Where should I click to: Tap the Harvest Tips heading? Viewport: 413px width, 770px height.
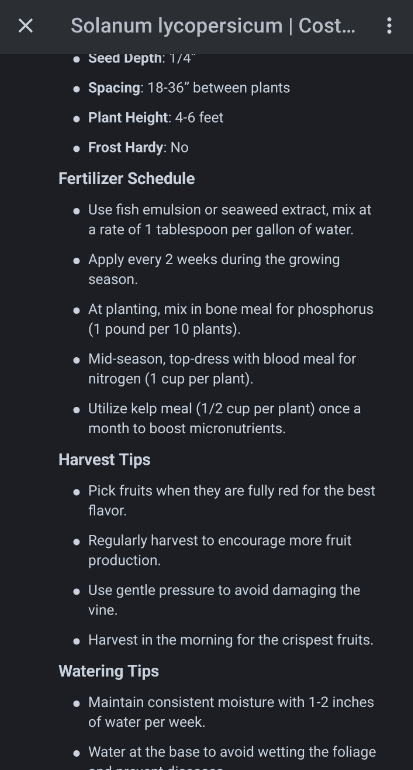[x=104, y=460]
